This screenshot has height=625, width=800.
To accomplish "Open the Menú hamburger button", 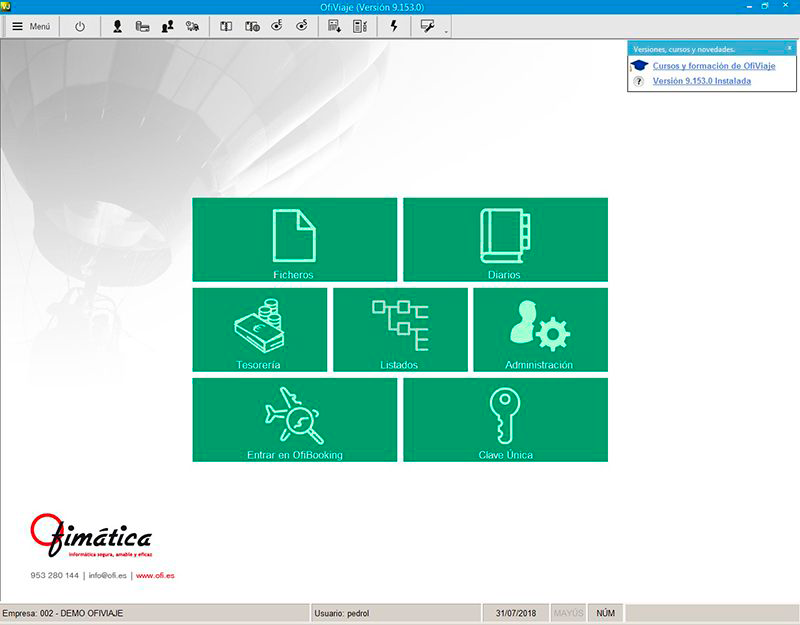I will (31, 27).
